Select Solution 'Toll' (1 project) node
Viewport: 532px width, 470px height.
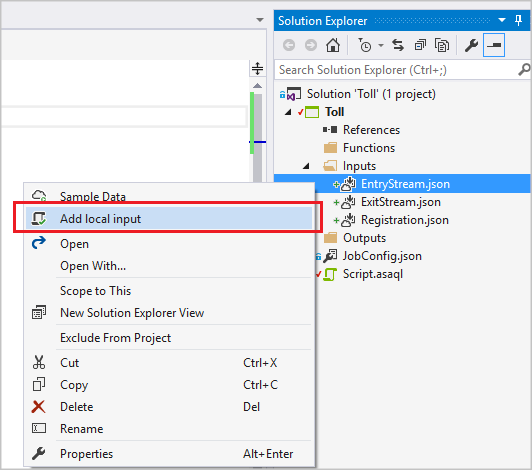371,94
